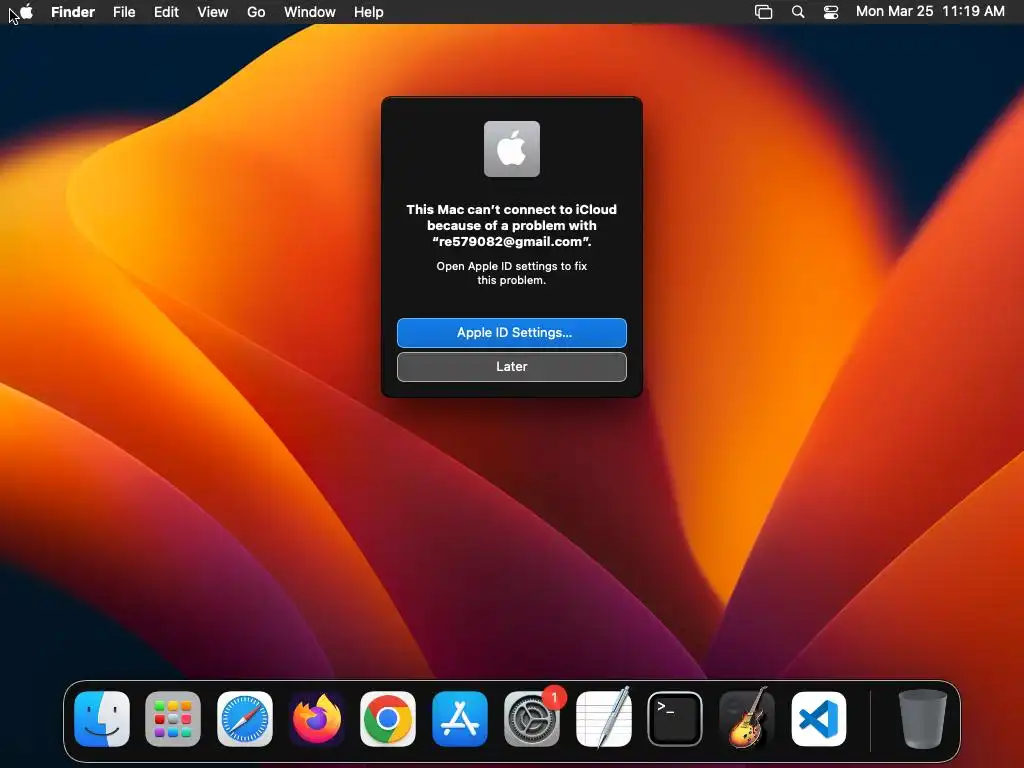
Task: Launch TextEdit from the Dock
Action: [603, 719]
